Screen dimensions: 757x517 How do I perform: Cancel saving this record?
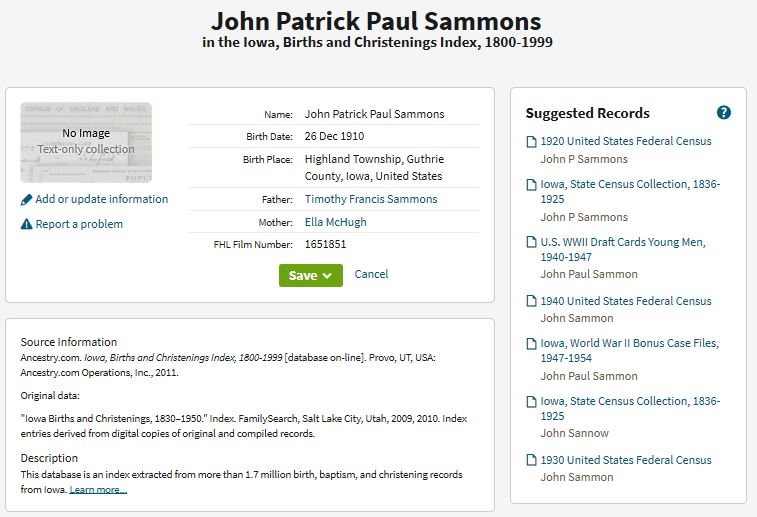point(371,274)
